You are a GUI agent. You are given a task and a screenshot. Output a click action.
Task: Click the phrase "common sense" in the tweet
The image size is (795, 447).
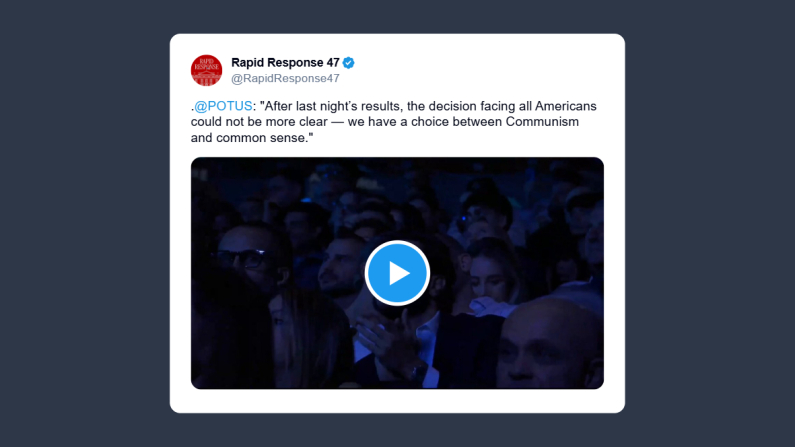point(261,138)
